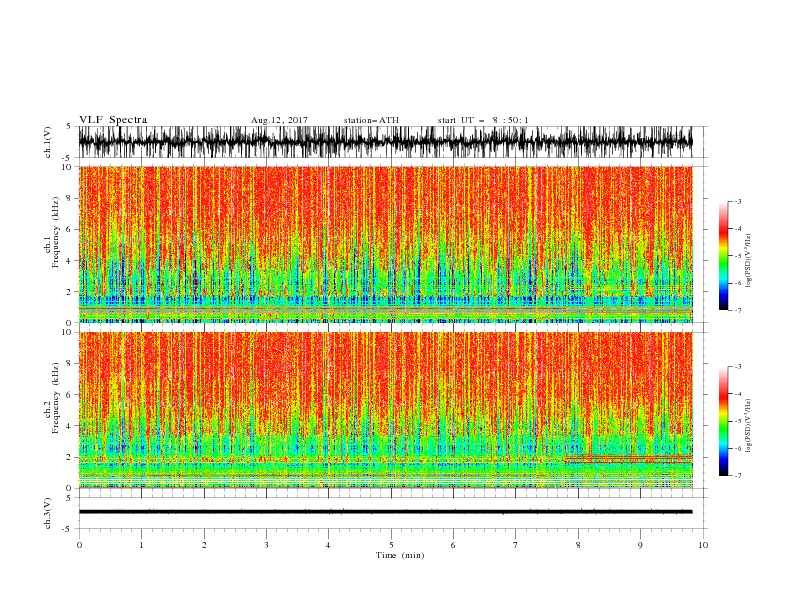The height and width of the screenshot is (612, 792).
Task: Click inside the ch.2 spectrogram panel
Action: [x=385, y=410]
